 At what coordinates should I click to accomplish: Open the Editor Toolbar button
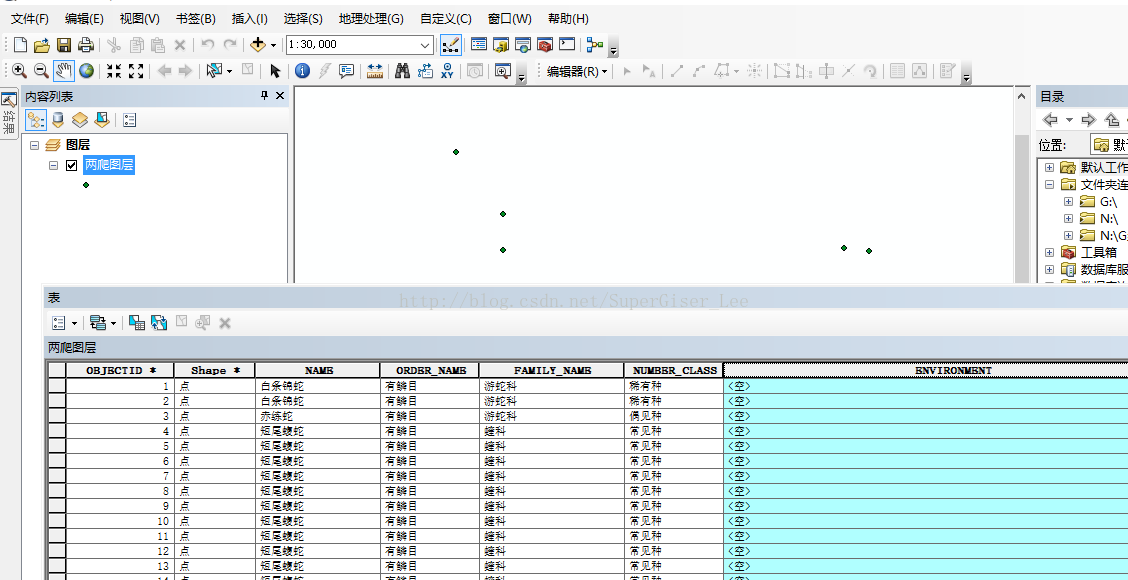[451, 45]
